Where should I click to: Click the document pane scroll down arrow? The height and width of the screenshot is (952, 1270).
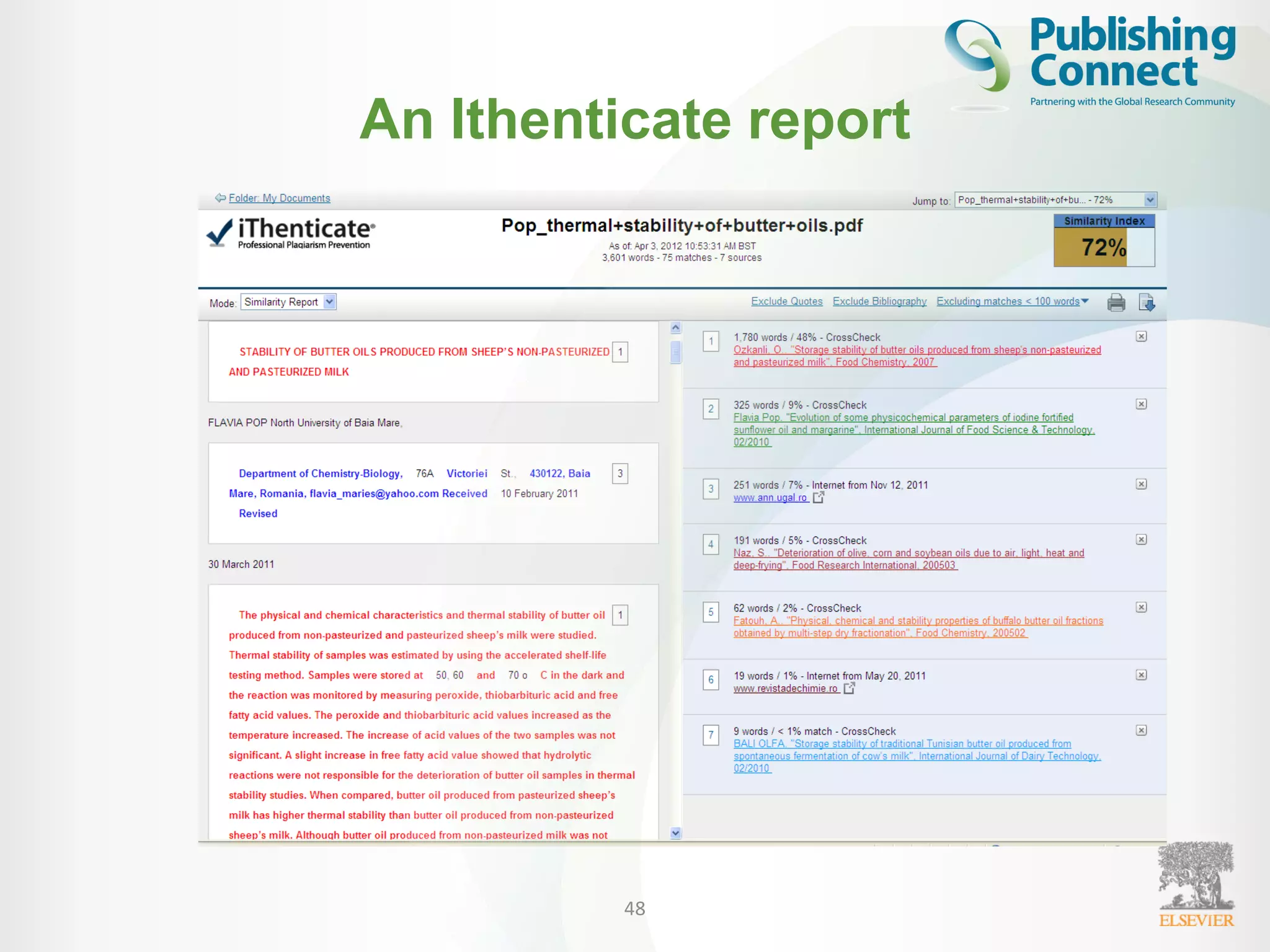click(676, 833)
